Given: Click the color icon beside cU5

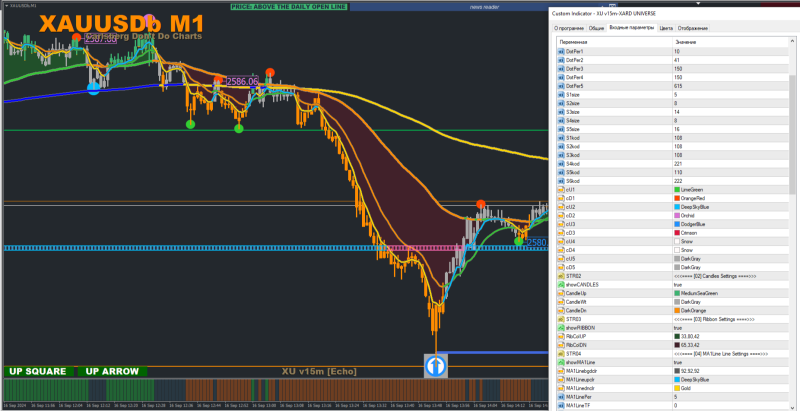Looking at the screenshot, I should (x=562, y=259).
